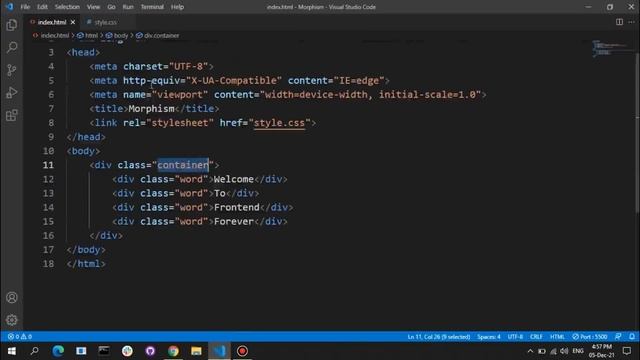Open the GitHub Desktop taskbar icon
The width and height of the screenshot is (640, 360).
(150, 351)
